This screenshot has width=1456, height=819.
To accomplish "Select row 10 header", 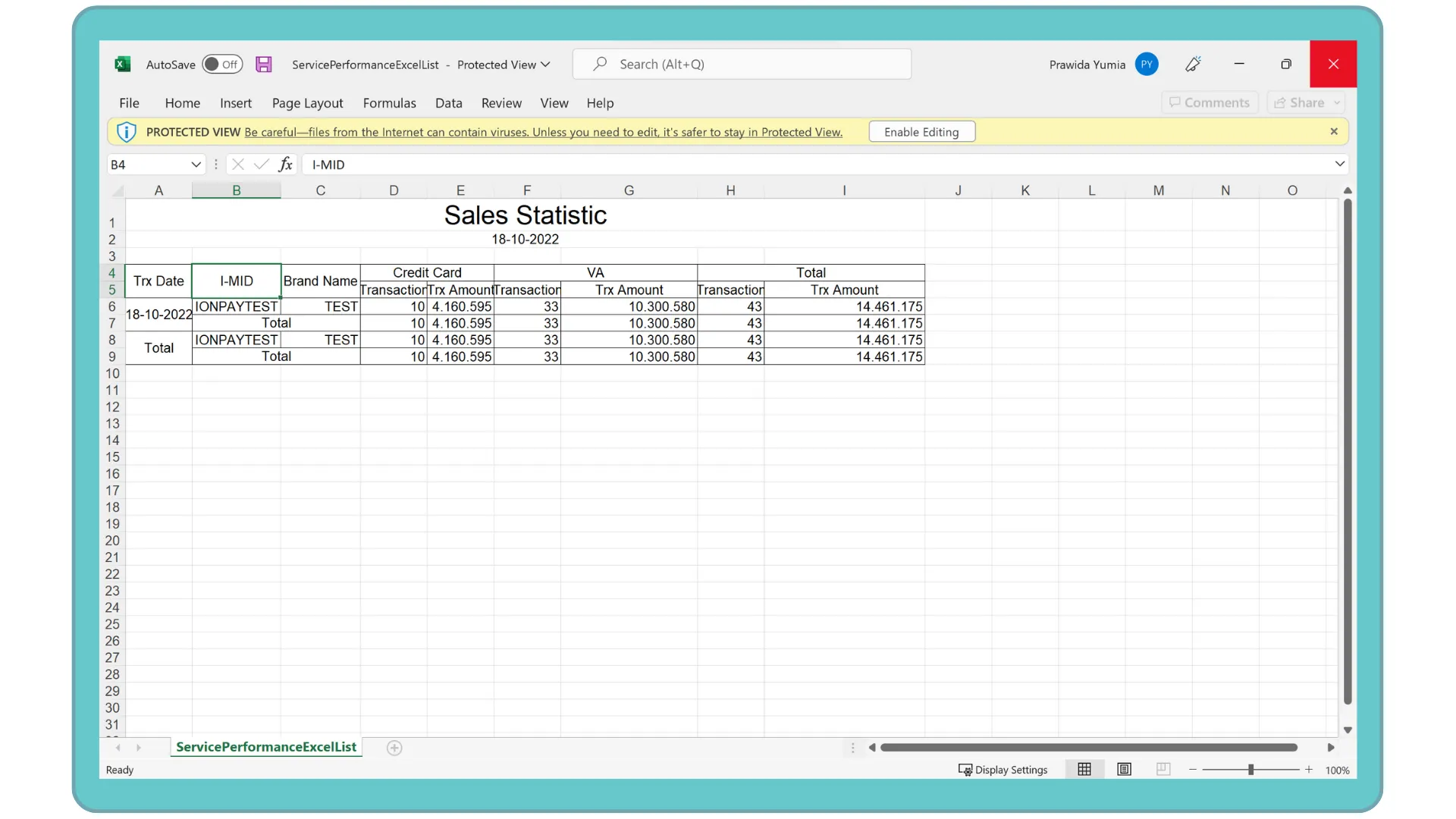I will coord(112,373).
